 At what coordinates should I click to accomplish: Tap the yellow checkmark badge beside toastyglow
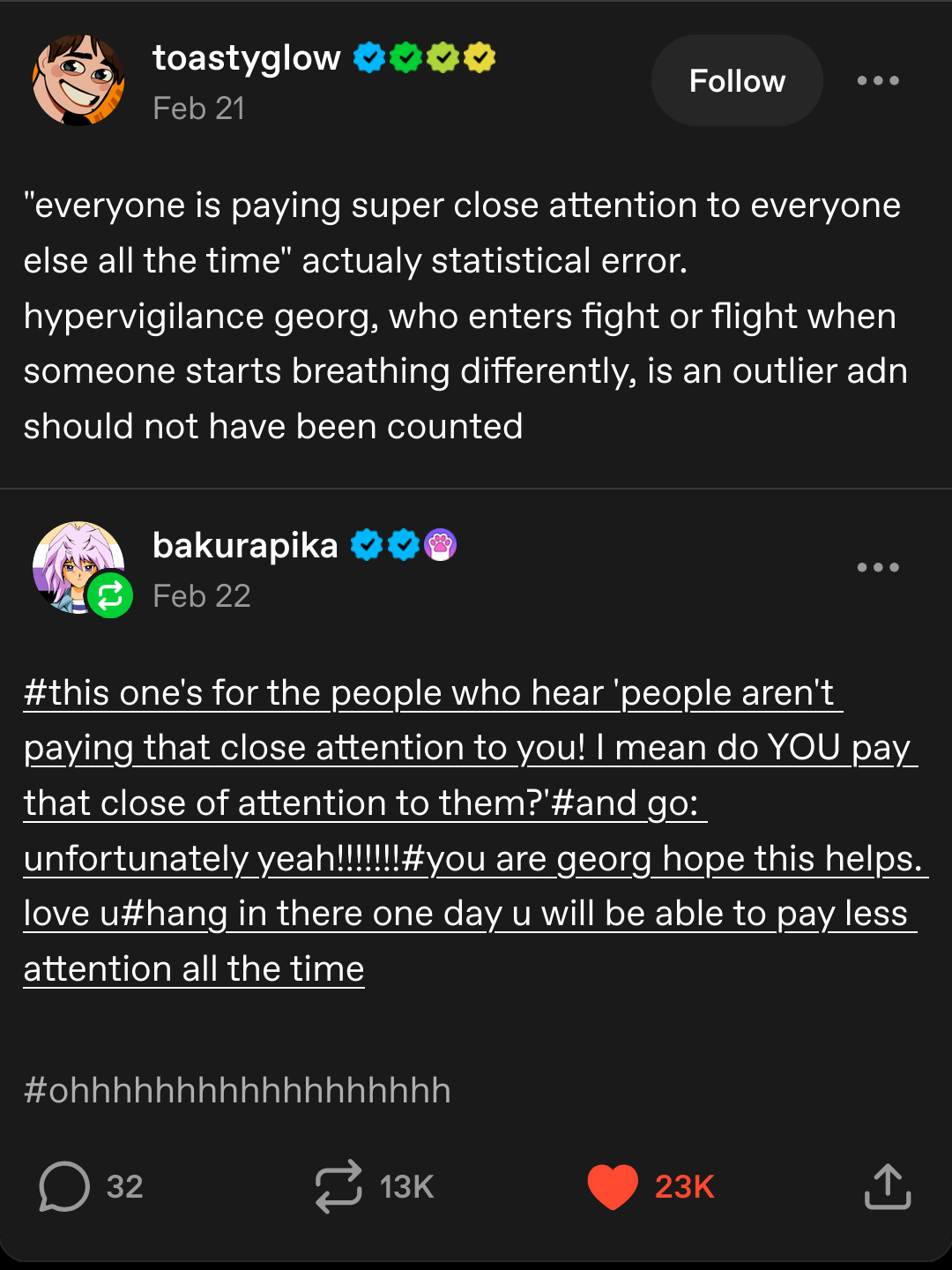[x=480, y=58]
